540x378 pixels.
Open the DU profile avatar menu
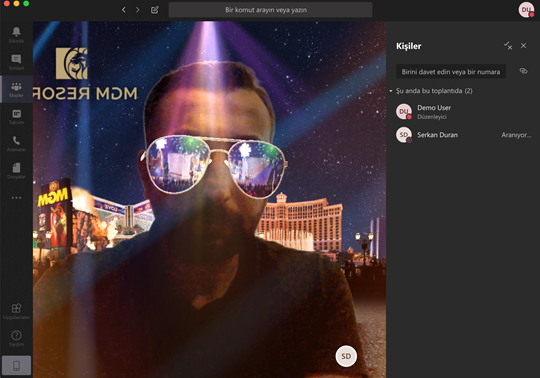point(526,10)
